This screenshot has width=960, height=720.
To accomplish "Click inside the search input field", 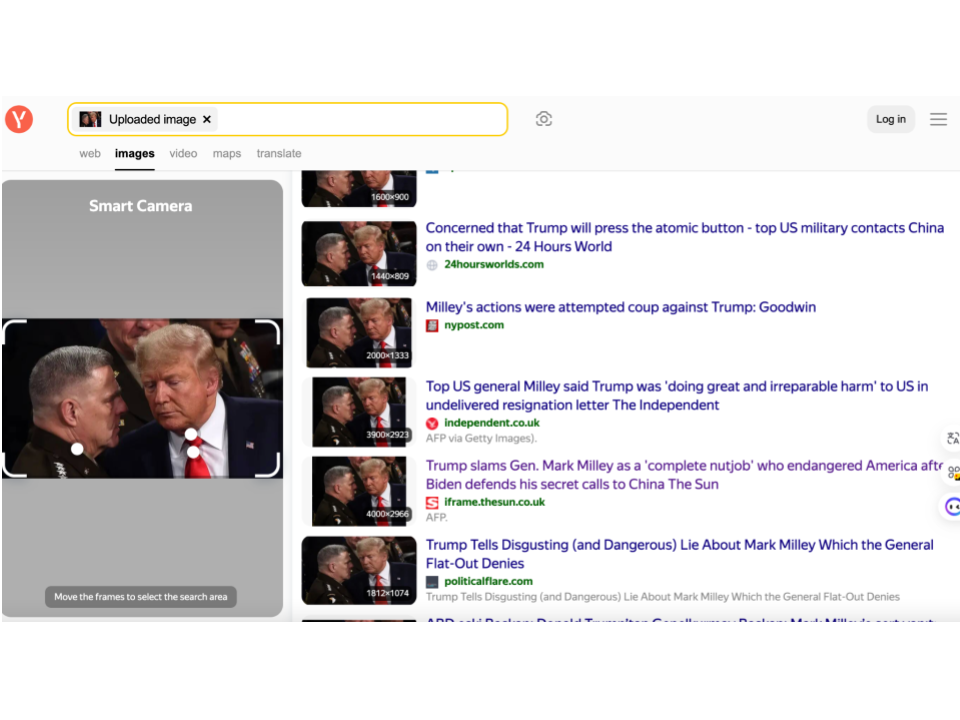I will pos(360,119).
